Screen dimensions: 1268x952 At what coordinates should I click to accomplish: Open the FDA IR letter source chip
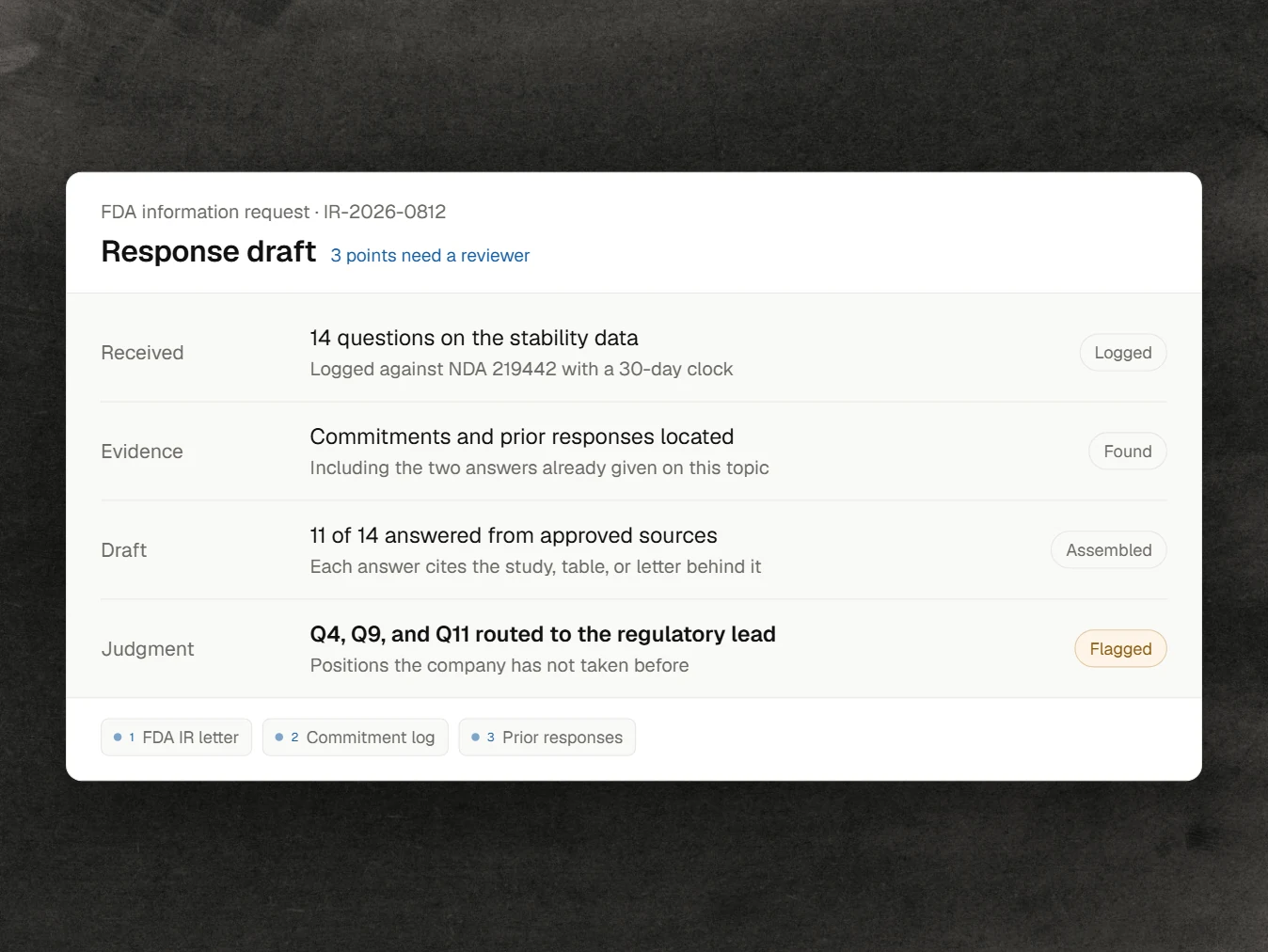pyautogui.click(x=176, y=738)
